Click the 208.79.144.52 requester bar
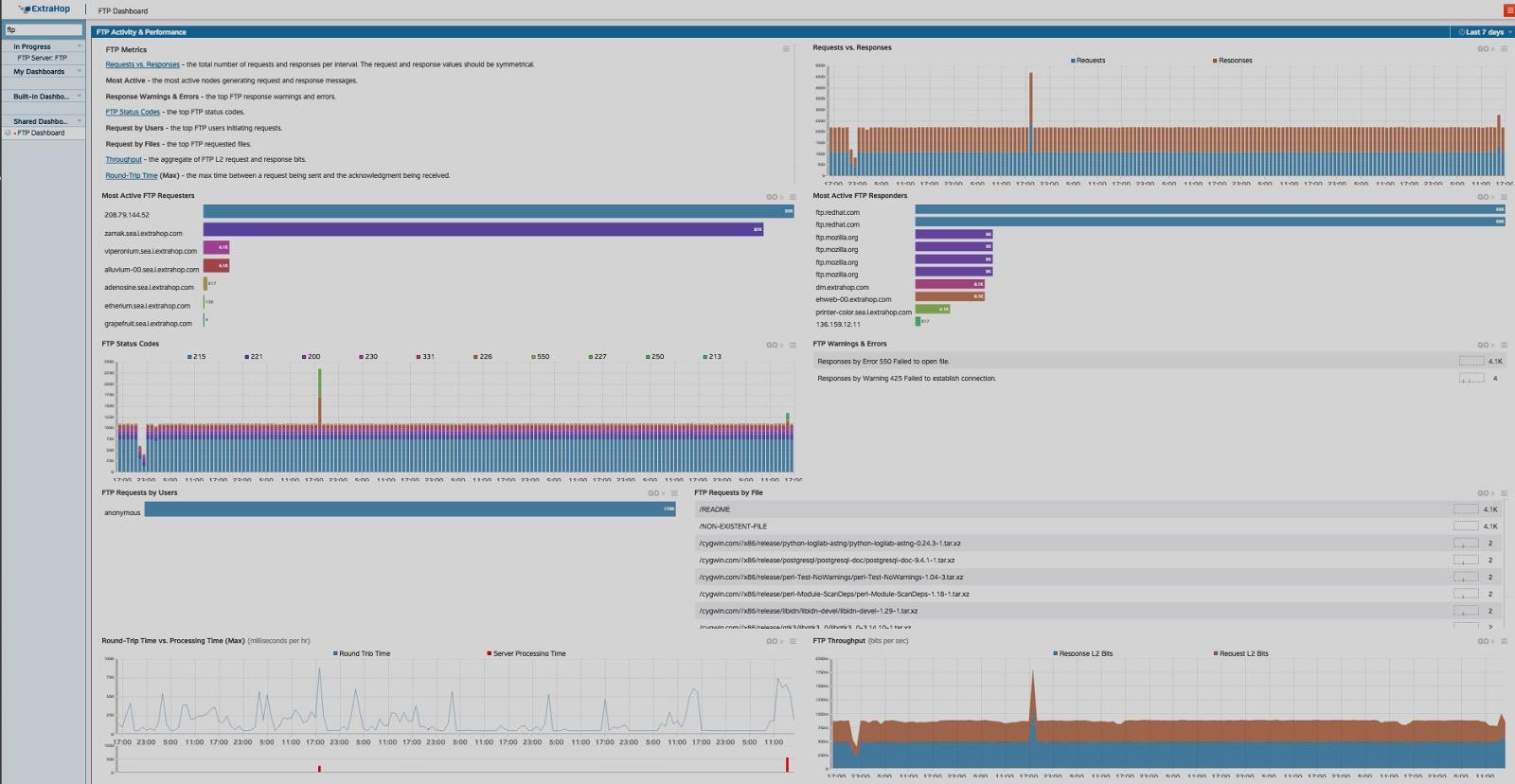The height and width of the screenshot is (784, 1515). [499, 211]
